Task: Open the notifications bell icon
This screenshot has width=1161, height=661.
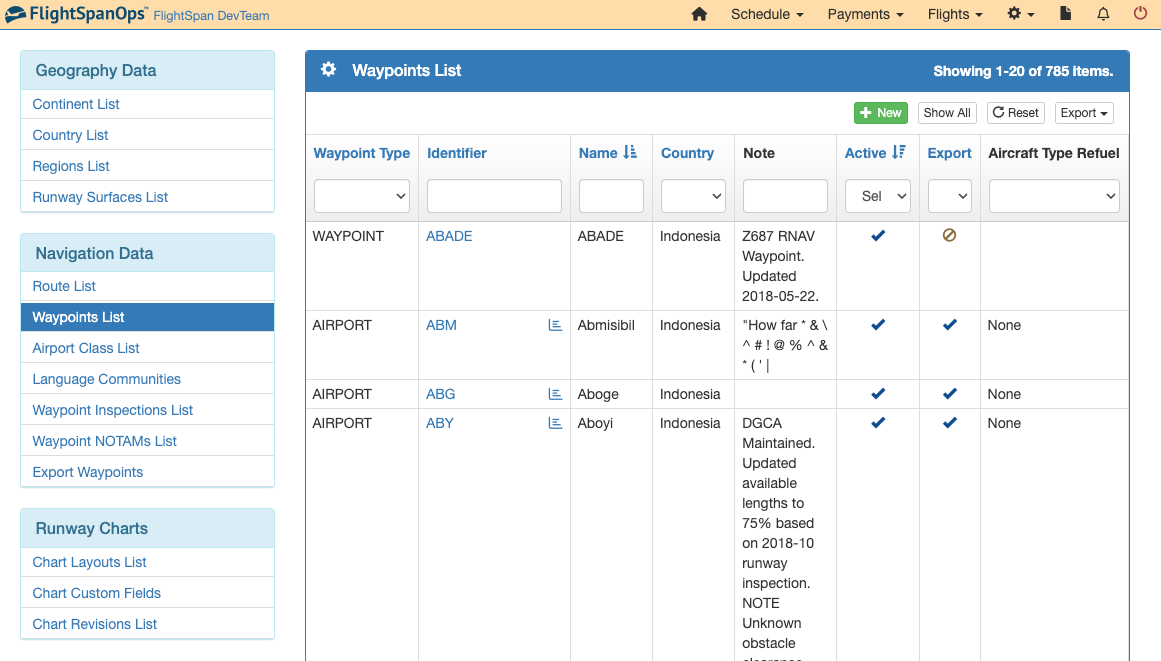Action: pos(1102,14)
